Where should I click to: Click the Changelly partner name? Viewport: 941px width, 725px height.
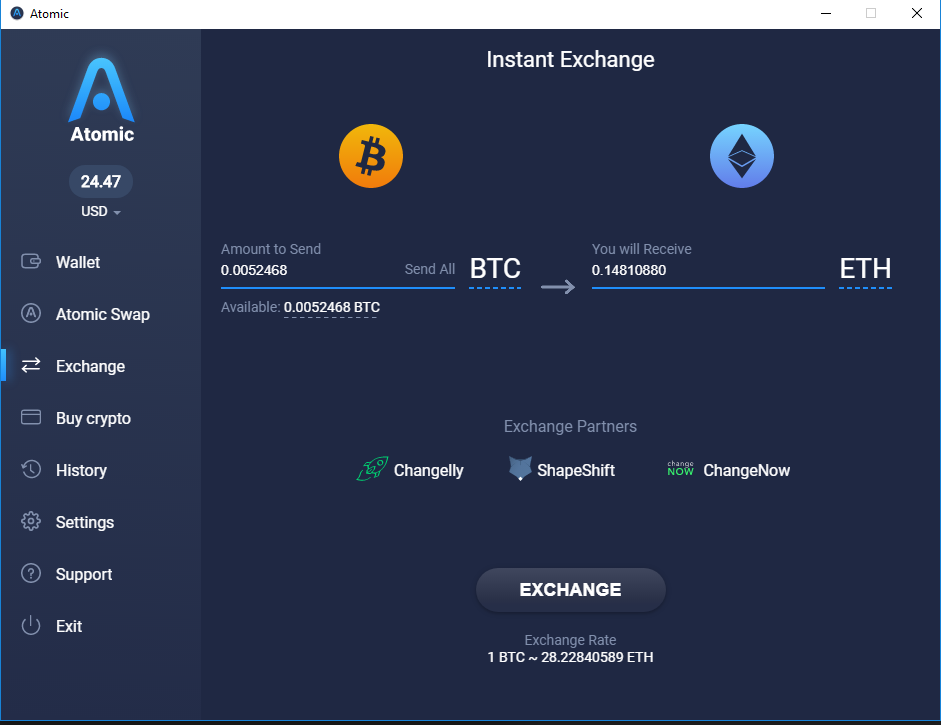[x=428, y=471]
